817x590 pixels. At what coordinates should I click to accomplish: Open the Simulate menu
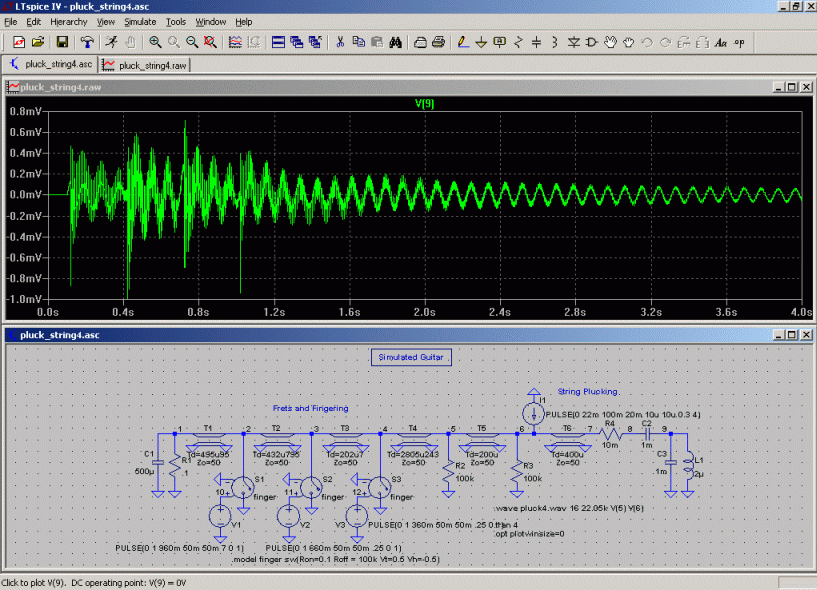(x=139, y=21)
